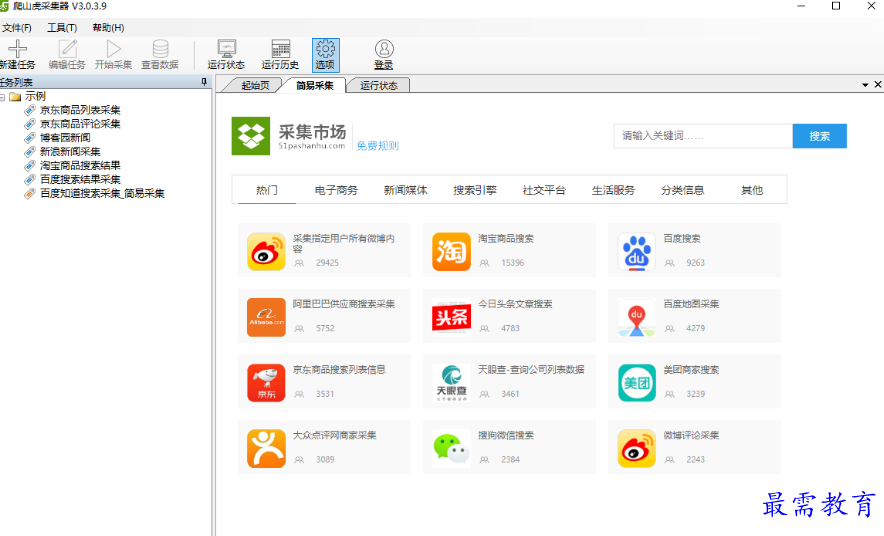Select the Taobao 淘 icon
Image resolution: width=884 pixels, height=536 pixels.
coord(452,251)
